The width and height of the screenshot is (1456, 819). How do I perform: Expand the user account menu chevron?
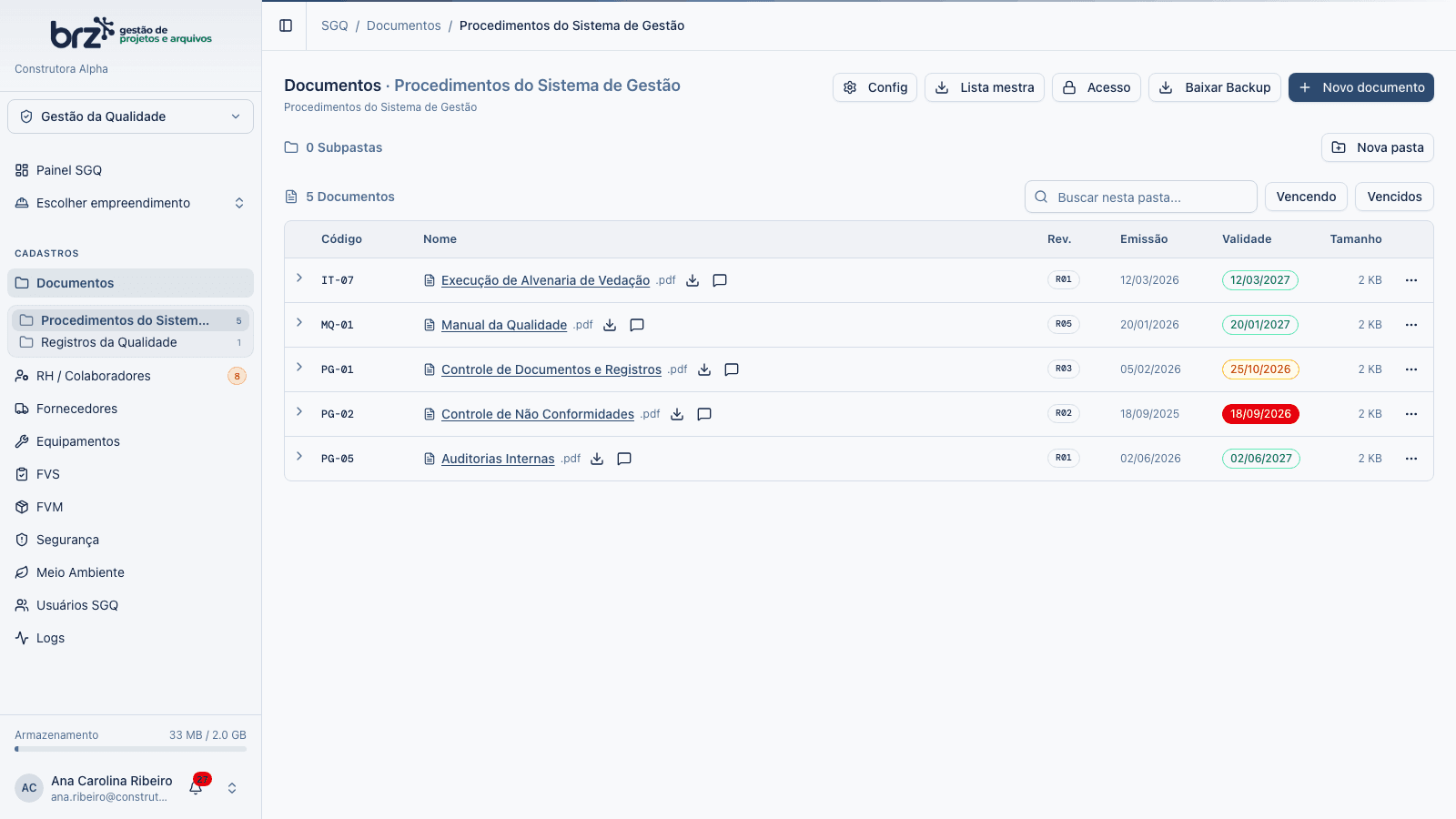(232, 788)
